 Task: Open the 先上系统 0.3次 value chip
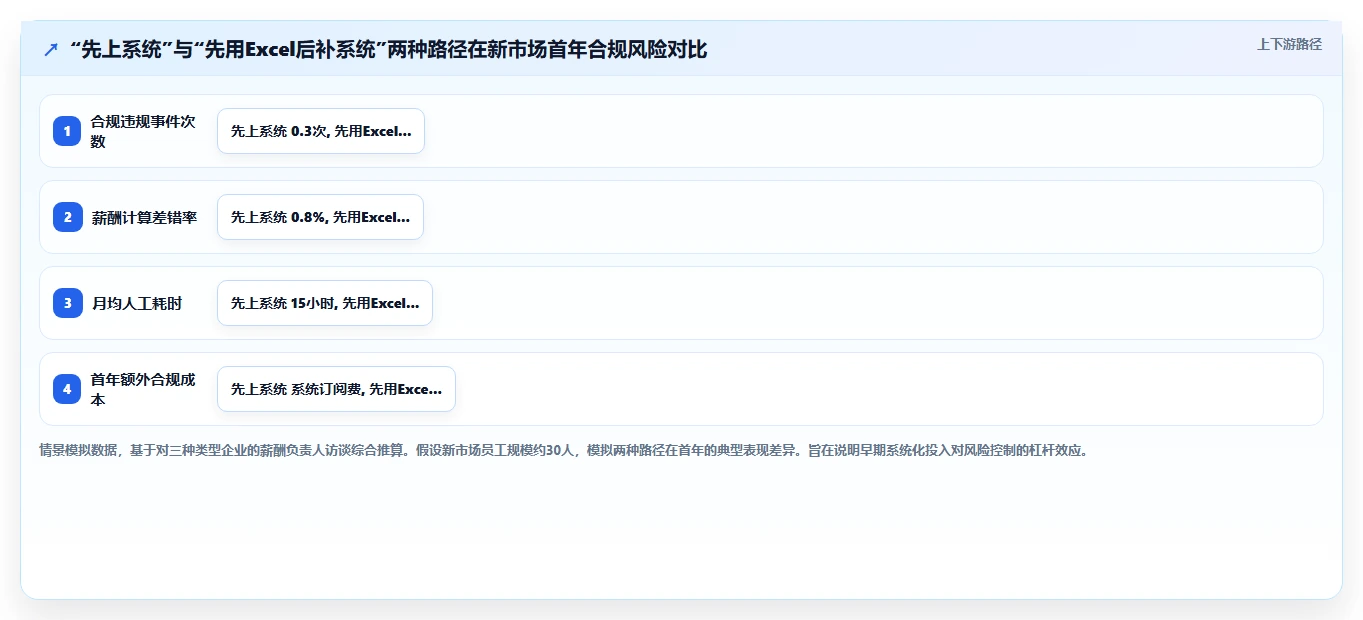[321, 131]
